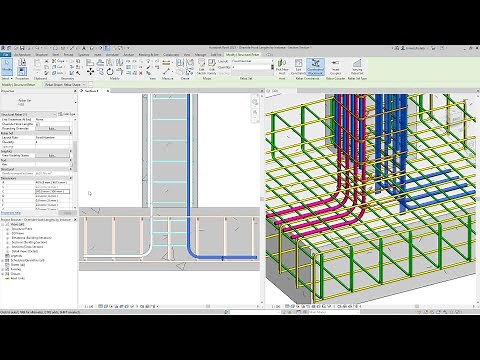Switch to the Insert ribbon tab
The height and width of the screenshot is (360, 480).
(x=98, y=55)
